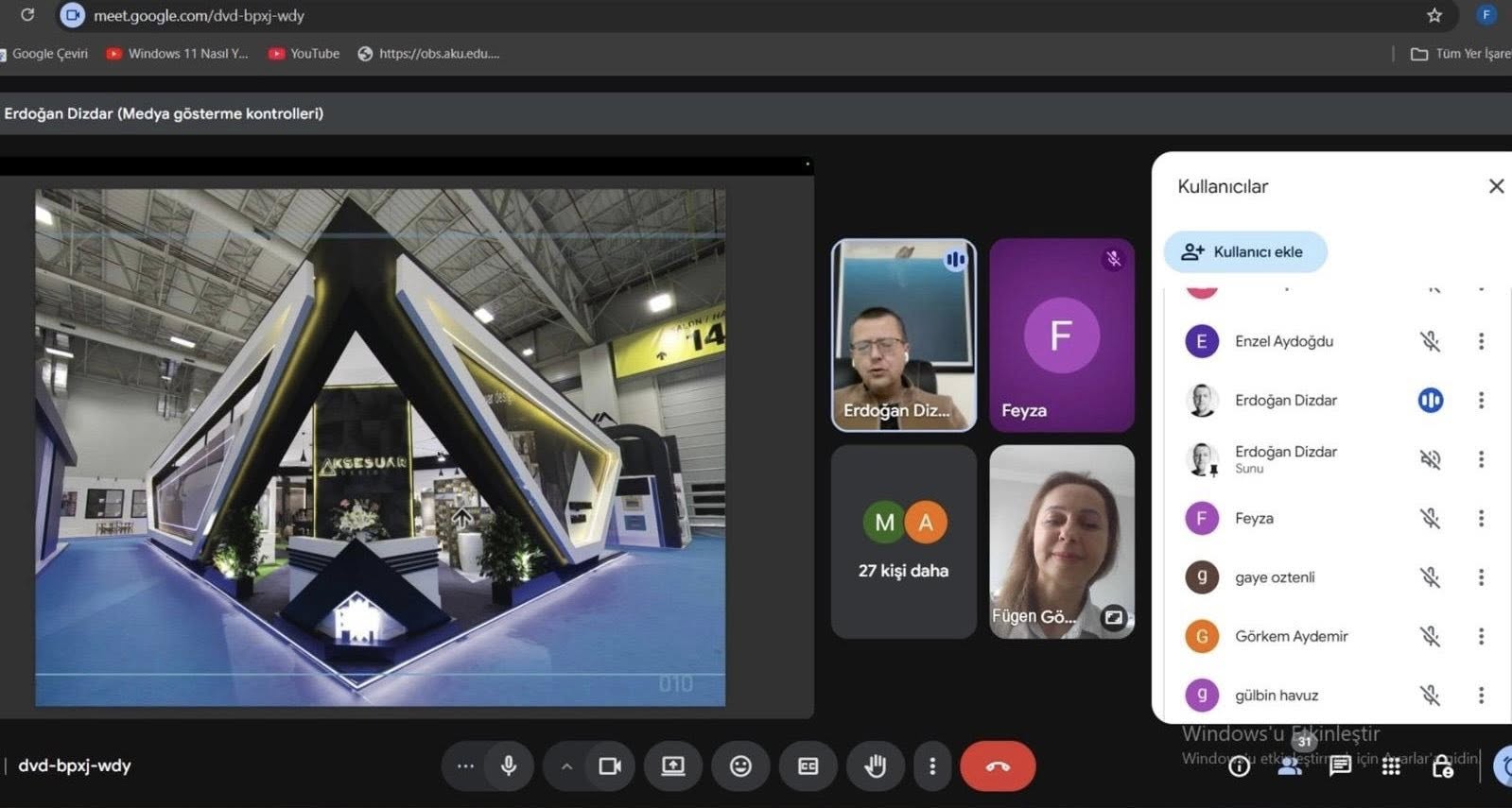Open the Google Çeviri bookmark
Screen dimensions: 1512x808
tap(47, 54)
